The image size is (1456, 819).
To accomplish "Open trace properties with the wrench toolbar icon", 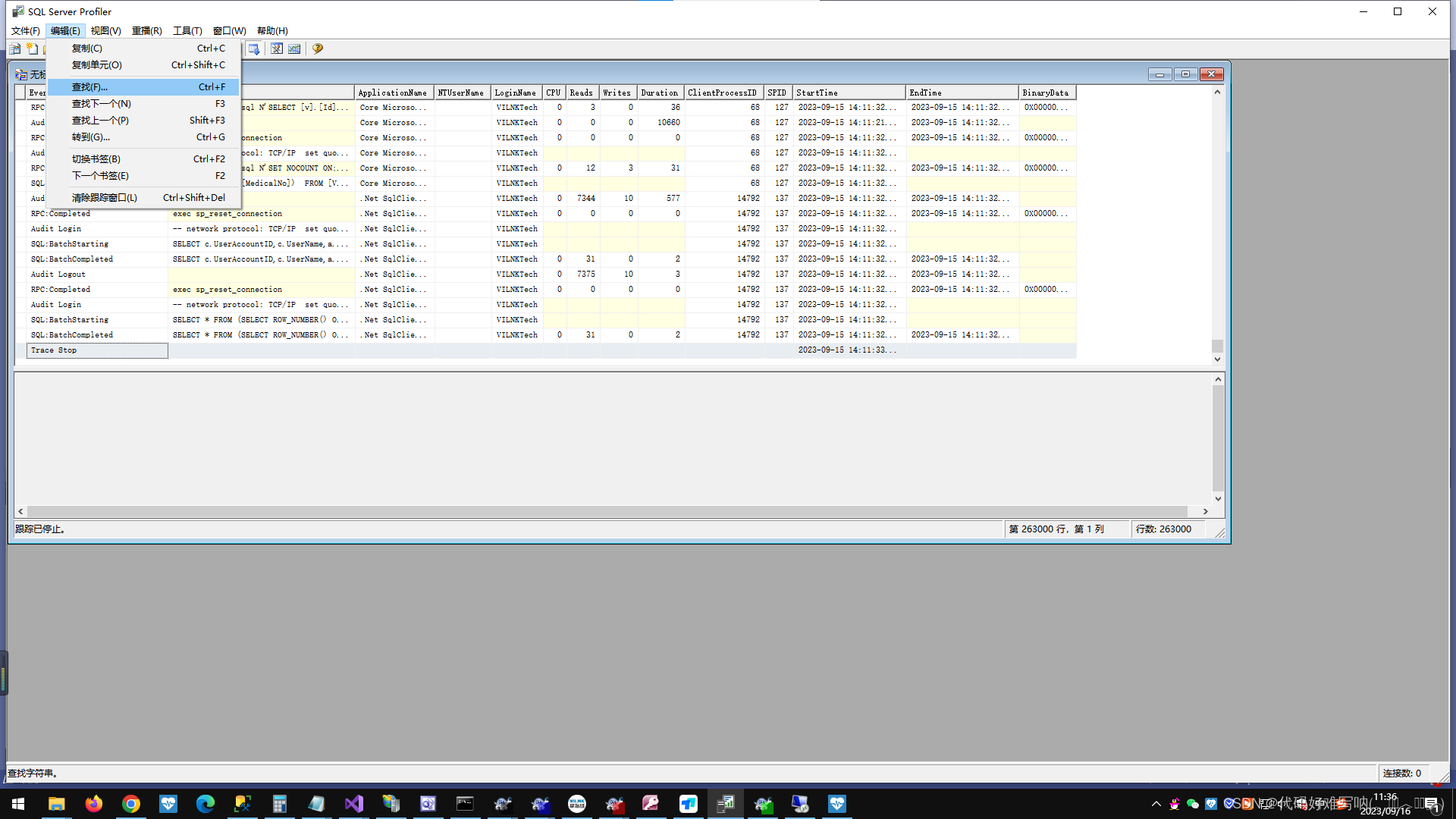I will click(x=276, y=49).
